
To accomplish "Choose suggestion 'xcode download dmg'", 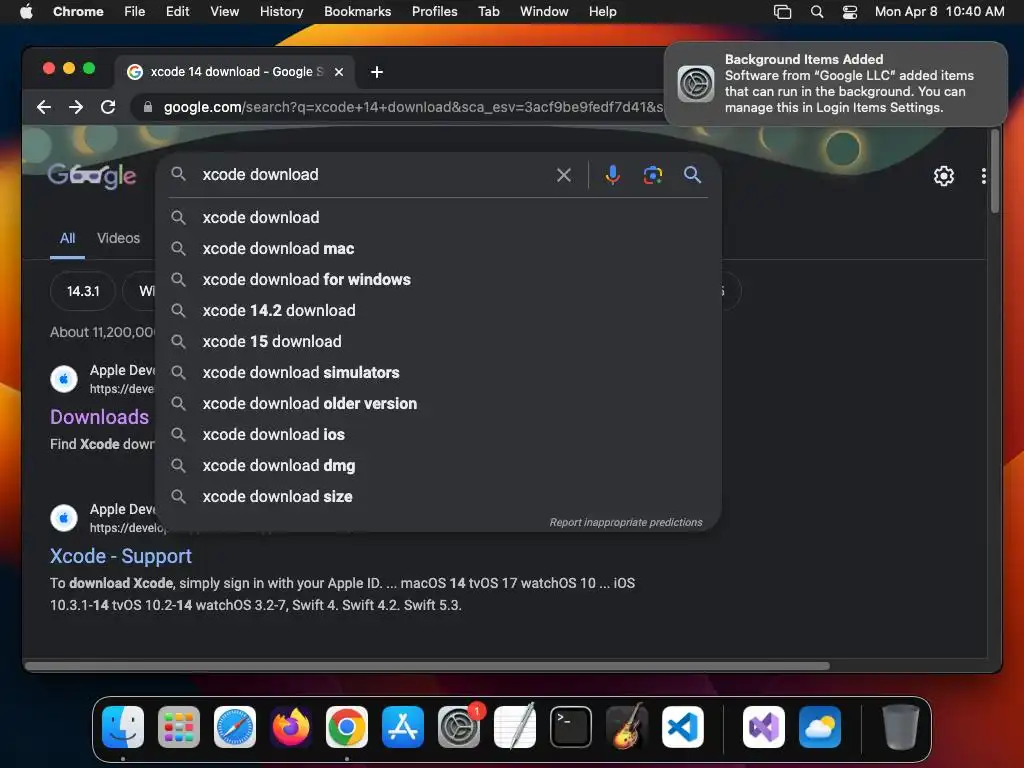I will [x=438, y=466].
